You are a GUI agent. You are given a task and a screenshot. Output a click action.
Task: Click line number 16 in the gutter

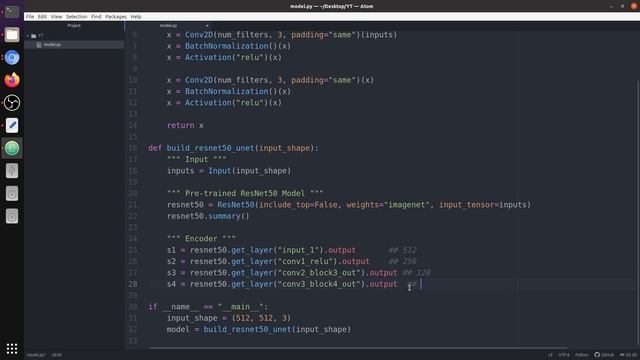133,148
